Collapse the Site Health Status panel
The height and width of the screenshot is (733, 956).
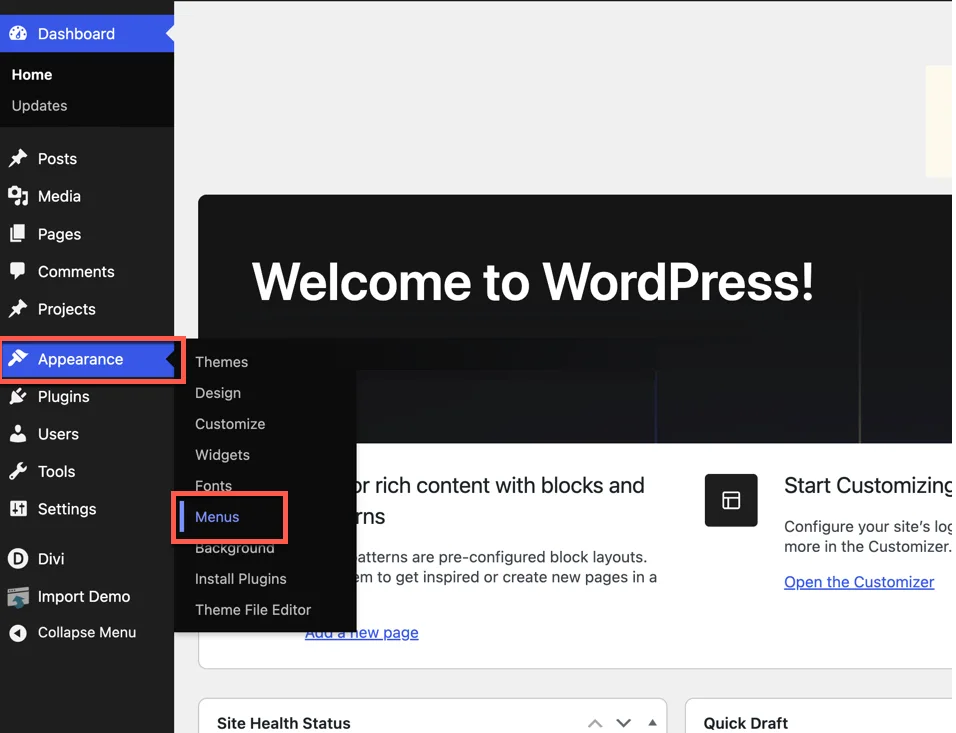click(x=652, y=723)
